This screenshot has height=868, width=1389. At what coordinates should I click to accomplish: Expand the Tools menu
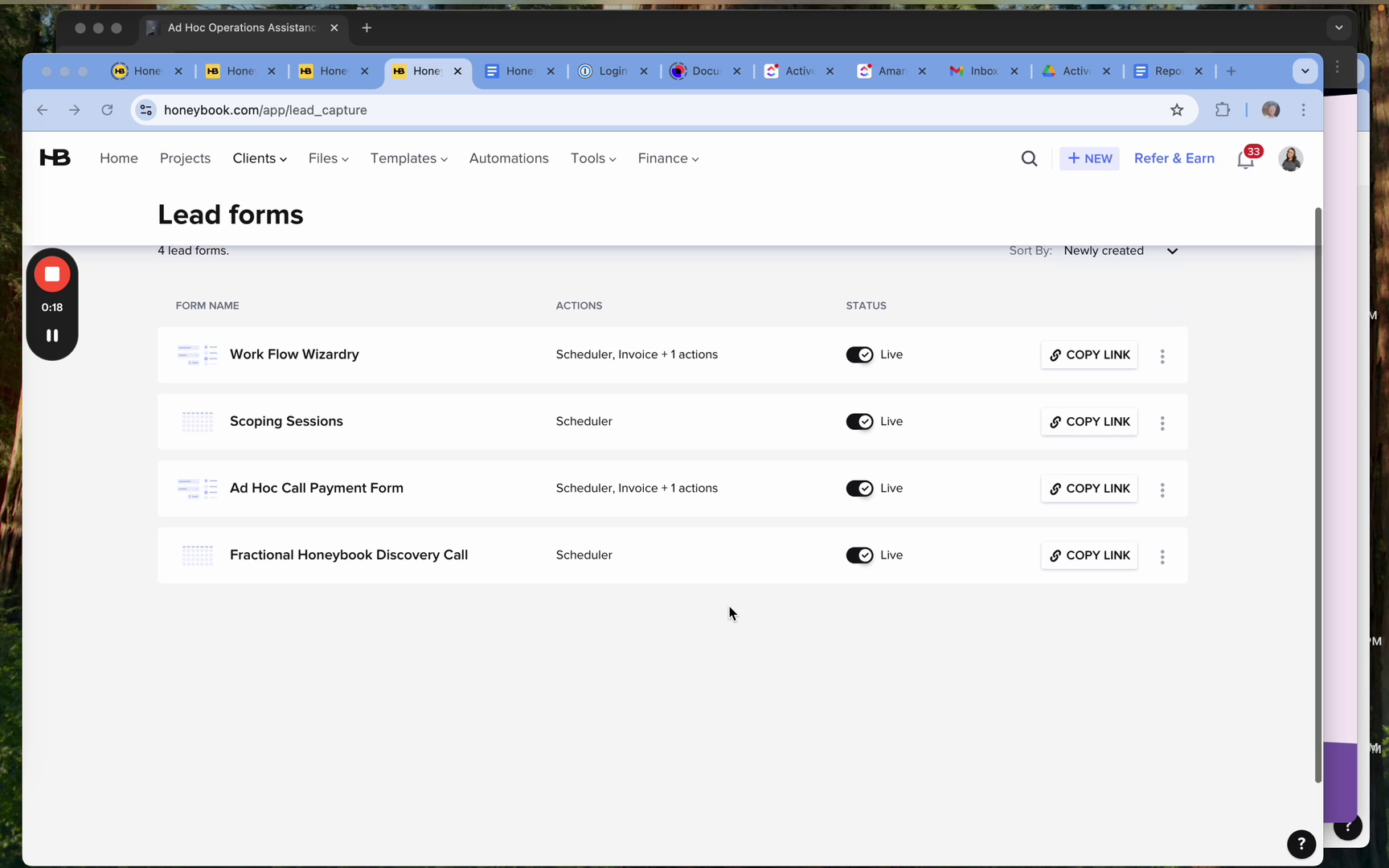pos(593,158)
